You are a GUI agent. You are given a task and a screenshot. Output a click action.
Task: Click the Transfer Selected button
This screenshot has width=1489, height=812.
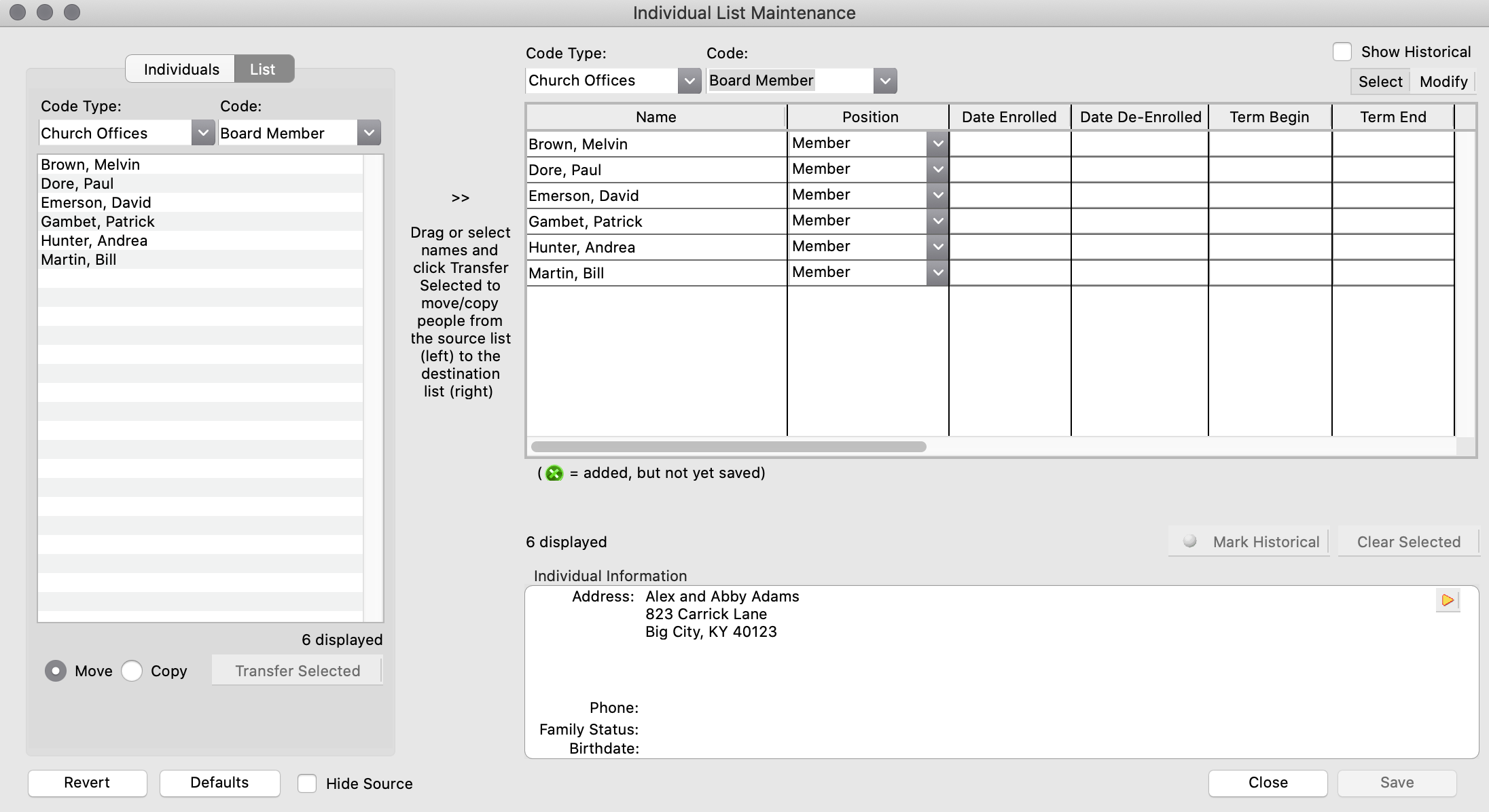(x=297, y=670)
